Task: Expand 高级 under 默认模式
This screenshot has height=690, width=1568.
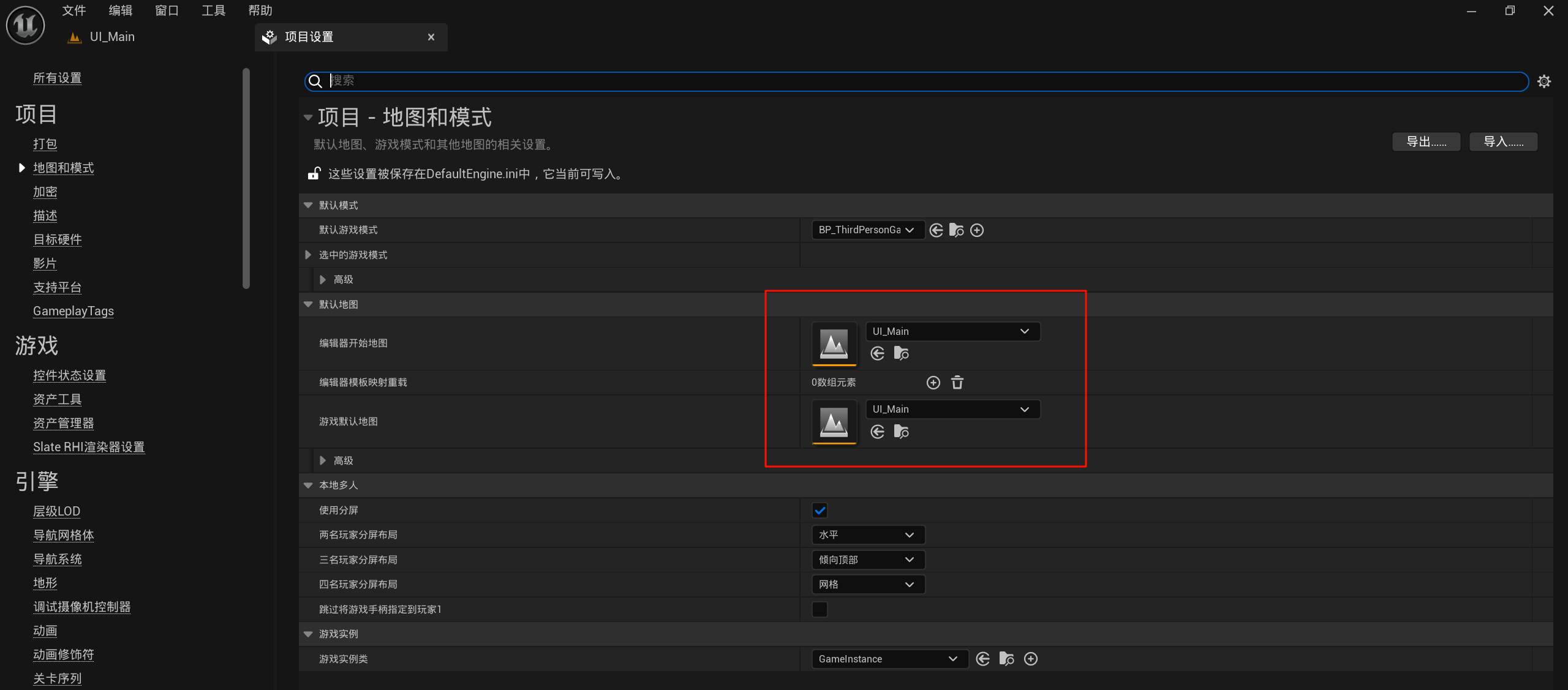Action: 323,280
